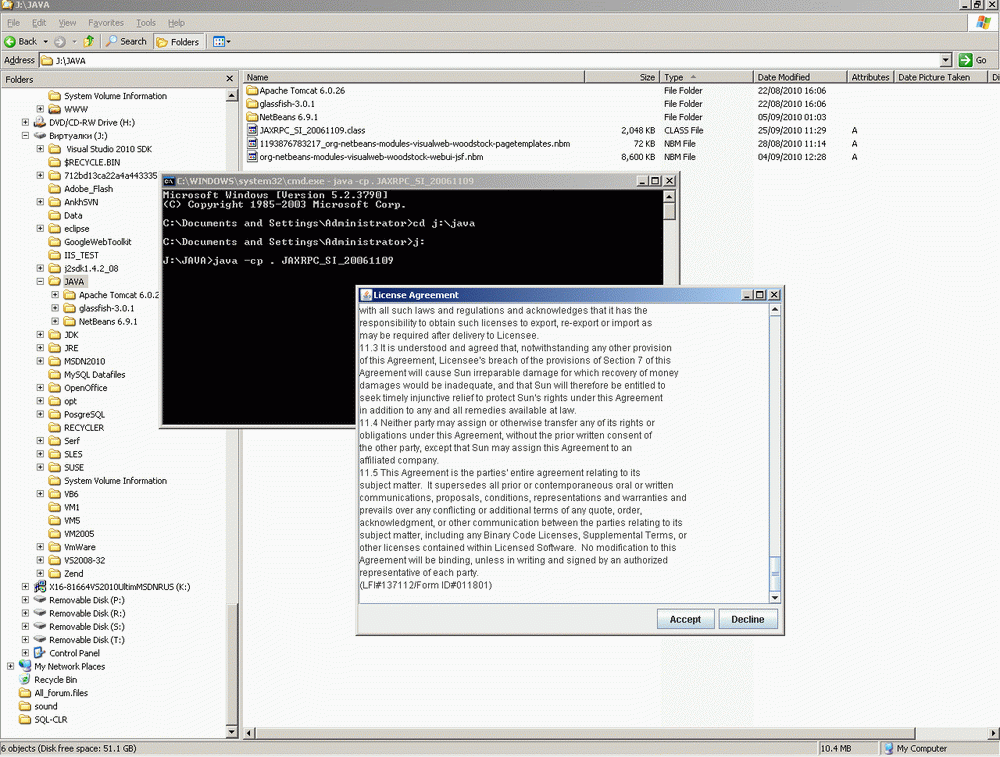Open the Back button history dropdown arrow
Image resolution: width=1000 pixels, height=757 pixels.
tap(45, 42)
